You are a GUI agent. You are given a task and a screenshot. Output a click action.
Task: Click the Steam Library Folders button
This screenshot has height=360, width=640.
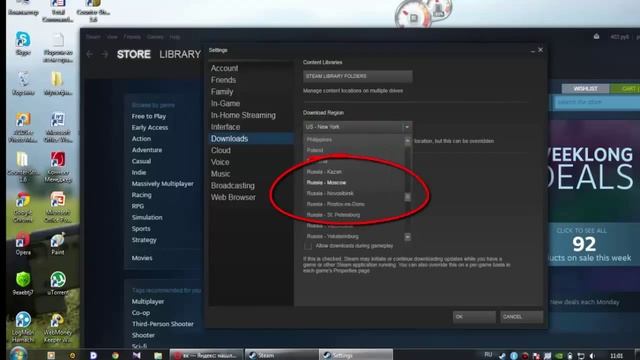[358, 76]
